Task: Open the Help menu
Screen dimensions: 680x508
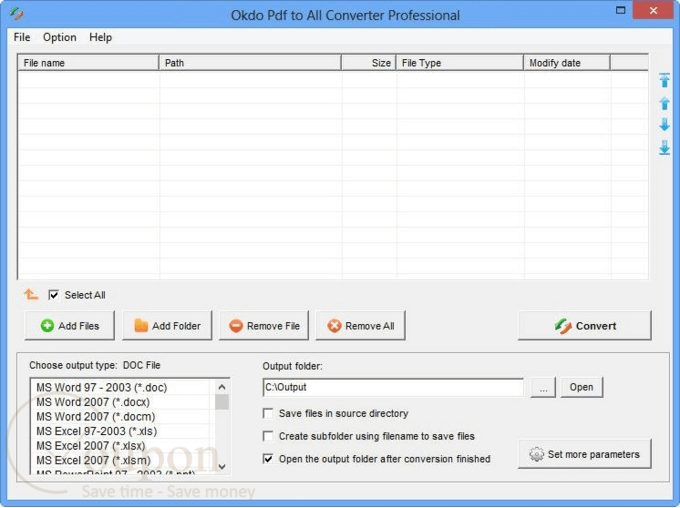Action: pos(100,37)
